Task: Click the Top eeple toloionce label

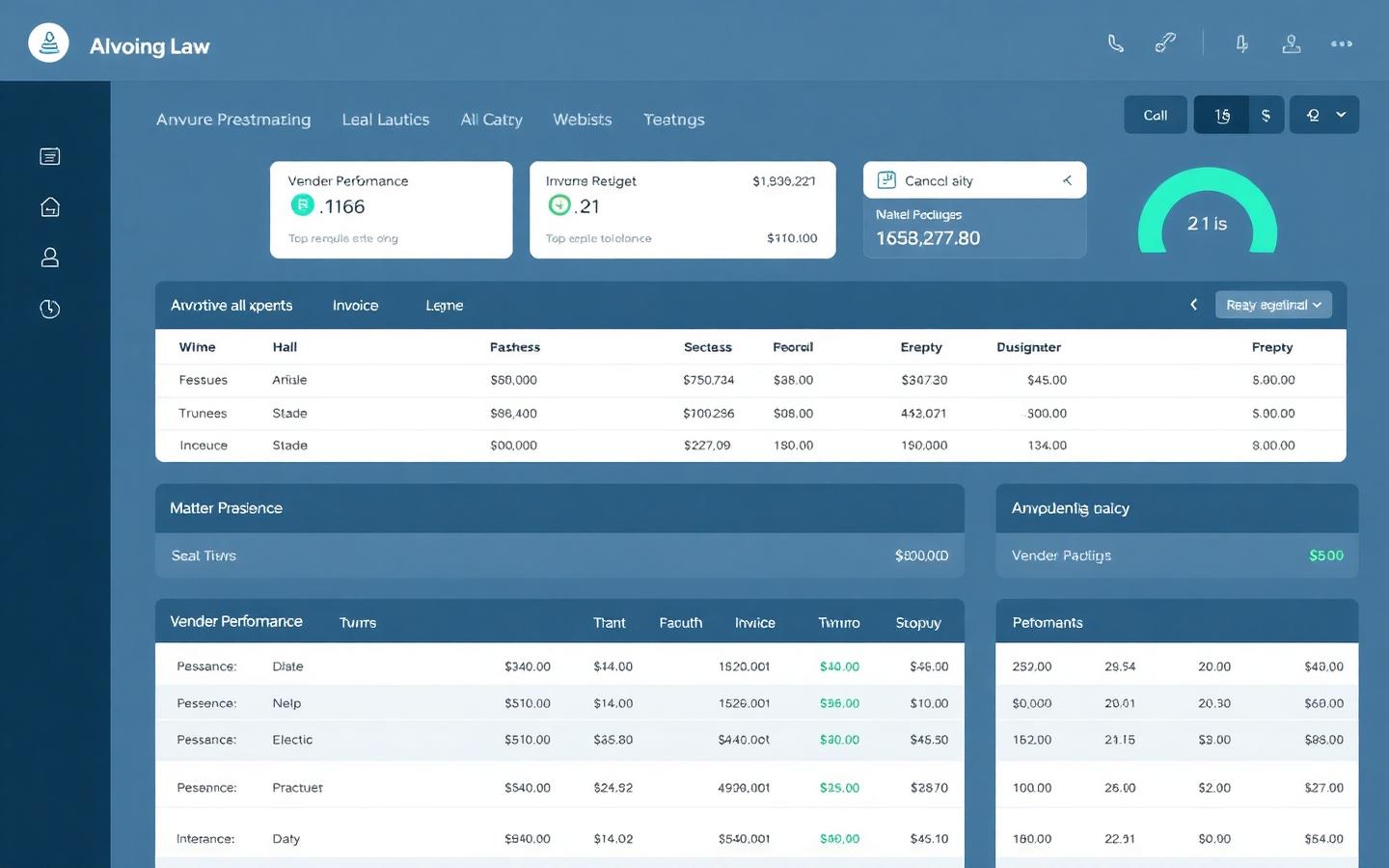Action: tap(599, 238)
